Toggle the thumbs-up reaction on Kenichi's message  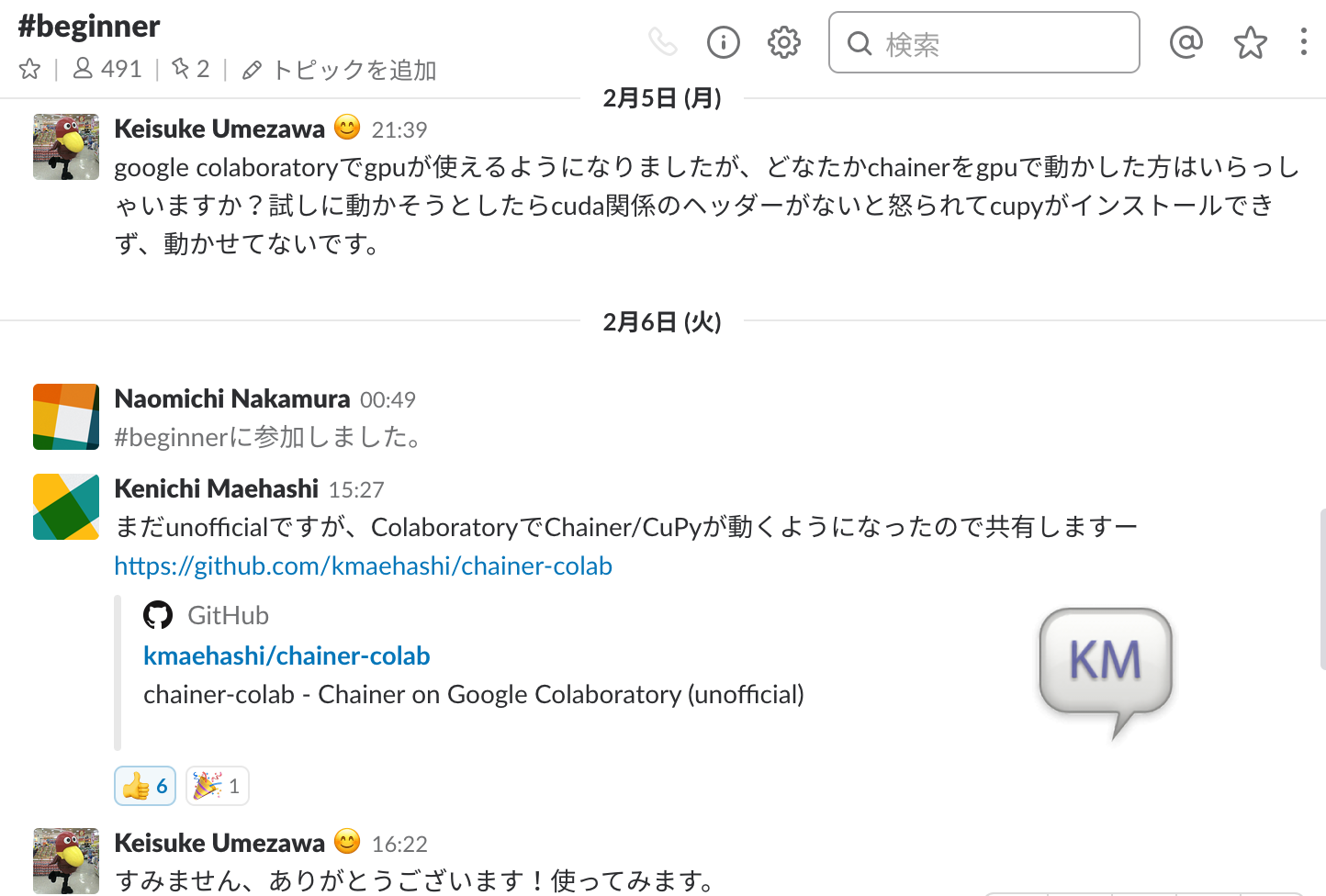pos(144,786)
